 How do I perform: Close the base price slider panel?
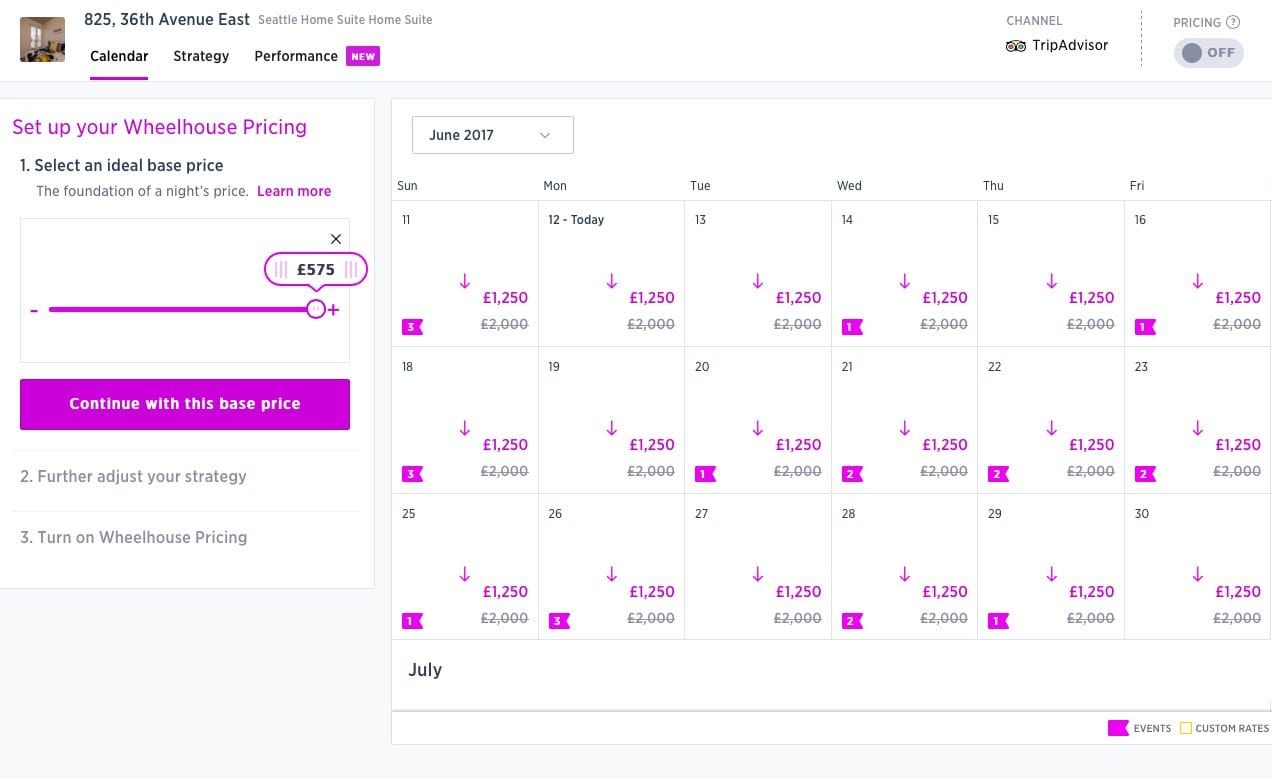pos(336,238)
